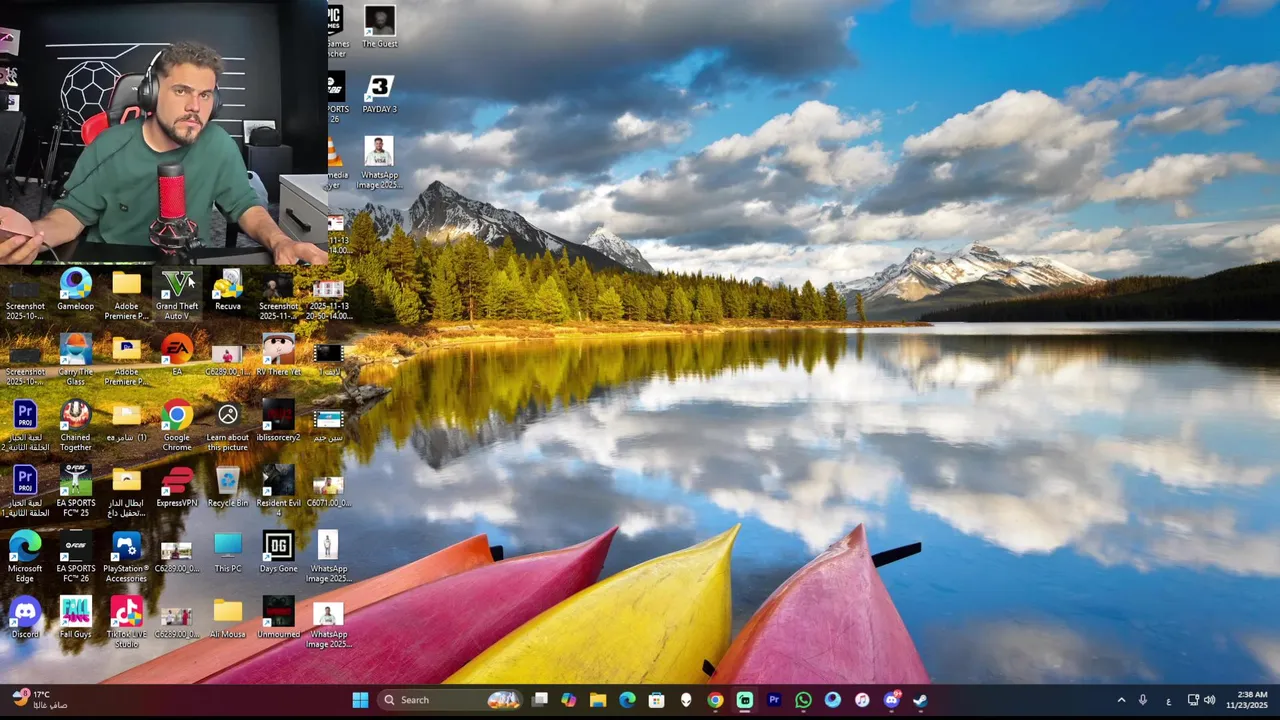Screen dimensions: 1280x720
Task: Select the Carry The Glass shortcut
Action: [x=75, y=360]
